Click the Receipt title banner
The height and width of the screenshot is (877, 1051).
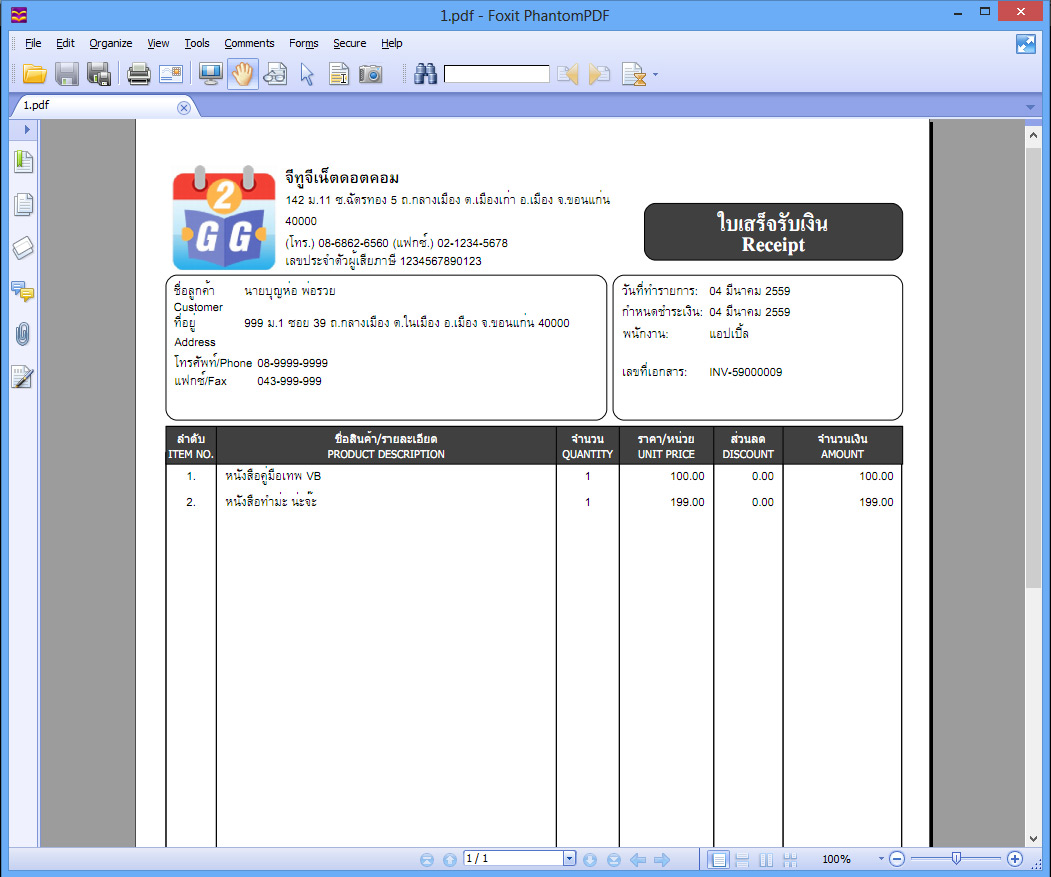coord(773,232)
